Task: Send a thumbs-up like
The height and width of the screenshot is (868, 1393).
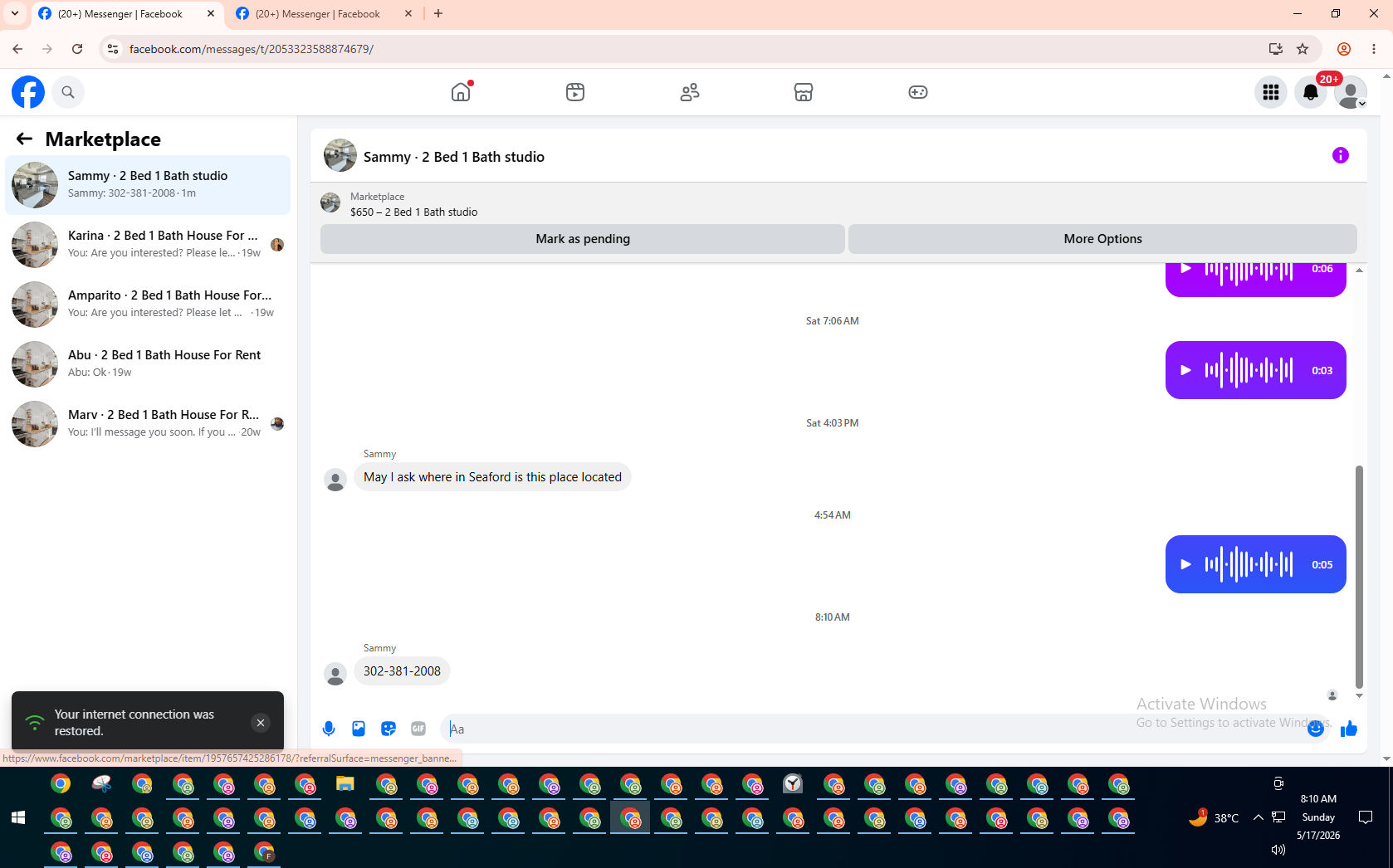Action: pos(1349,729)
